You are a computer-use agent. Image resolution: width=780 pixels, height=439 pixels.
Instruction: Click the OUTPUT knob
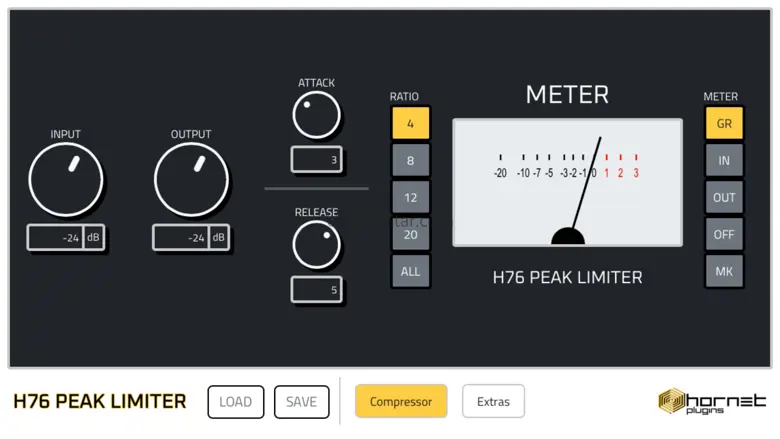click(x=191, y=179)
